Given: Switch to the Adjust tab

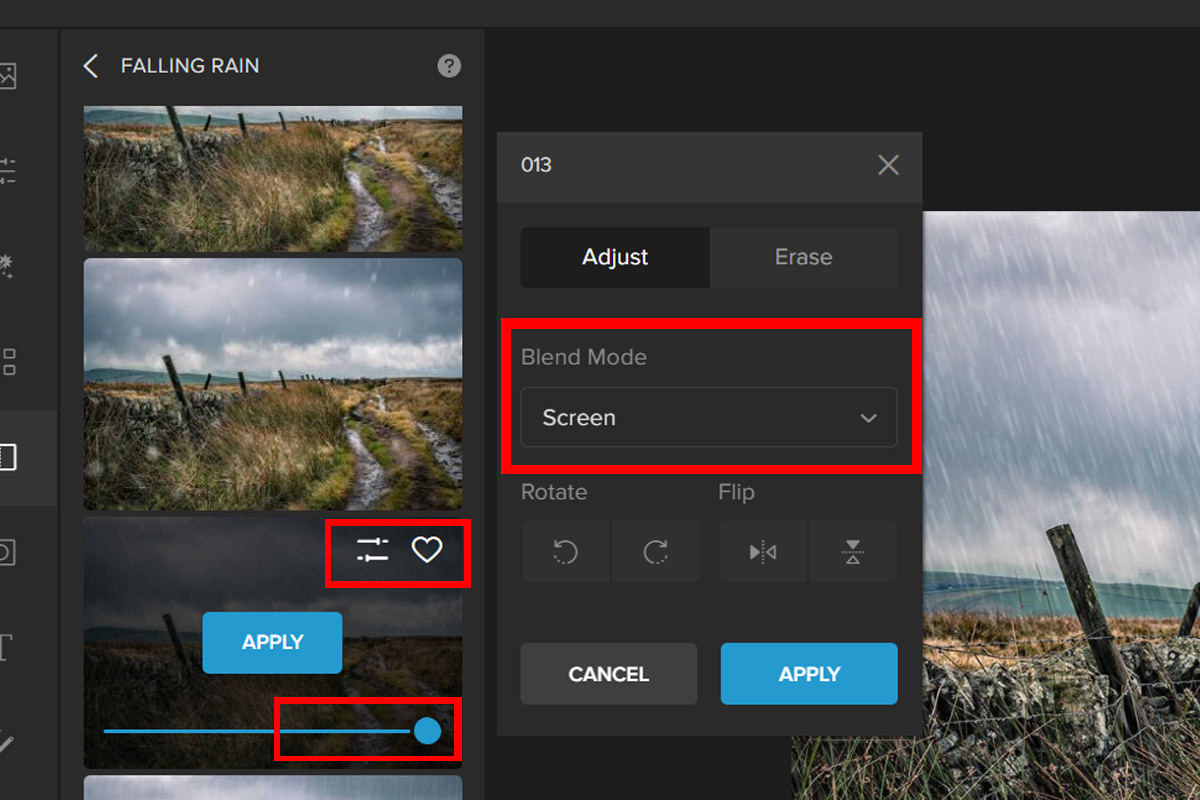Looking at the screenshot, I should [615, 257].
